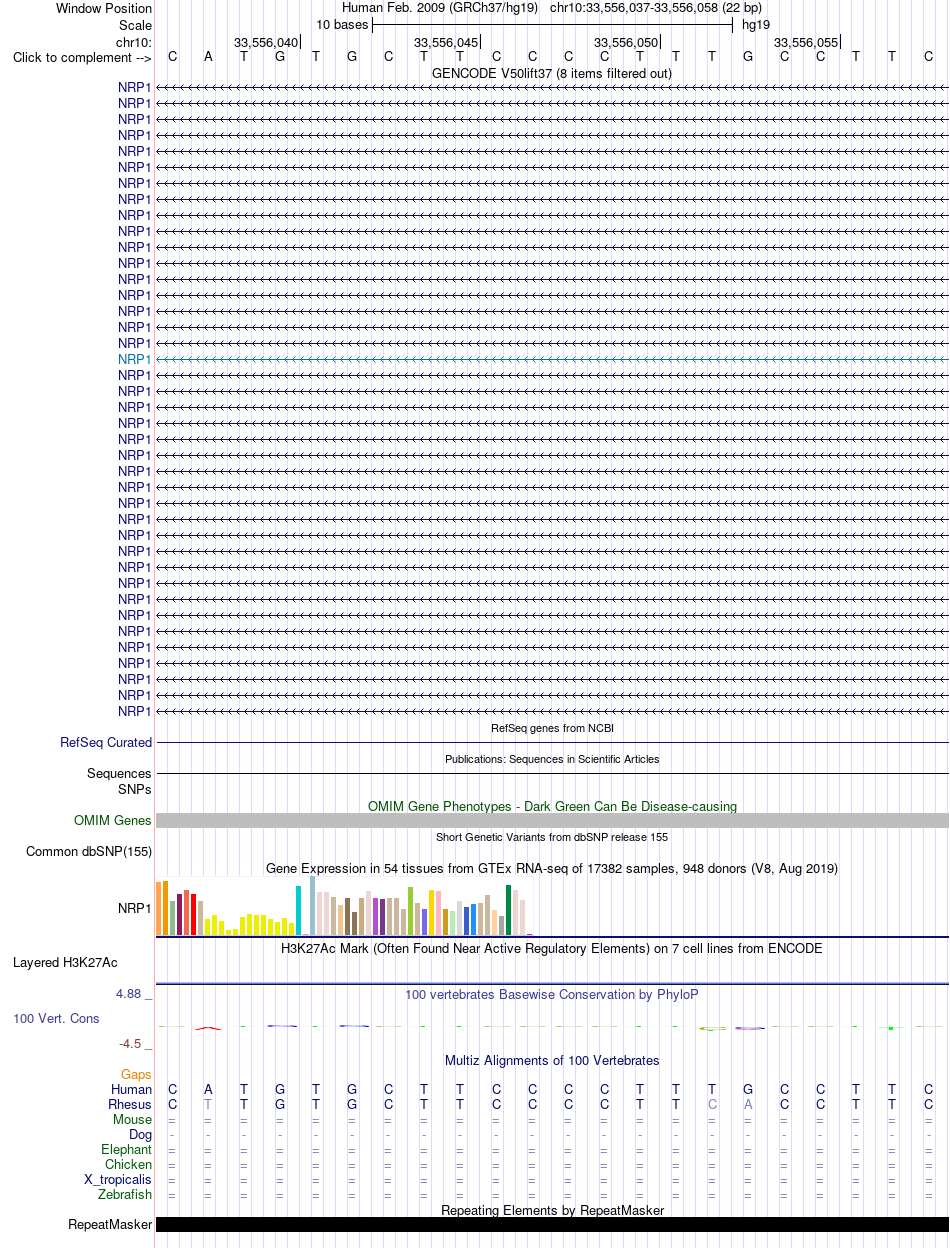Click the gray mismatched 'A' base in Rhesus row

coord(748,1104)
